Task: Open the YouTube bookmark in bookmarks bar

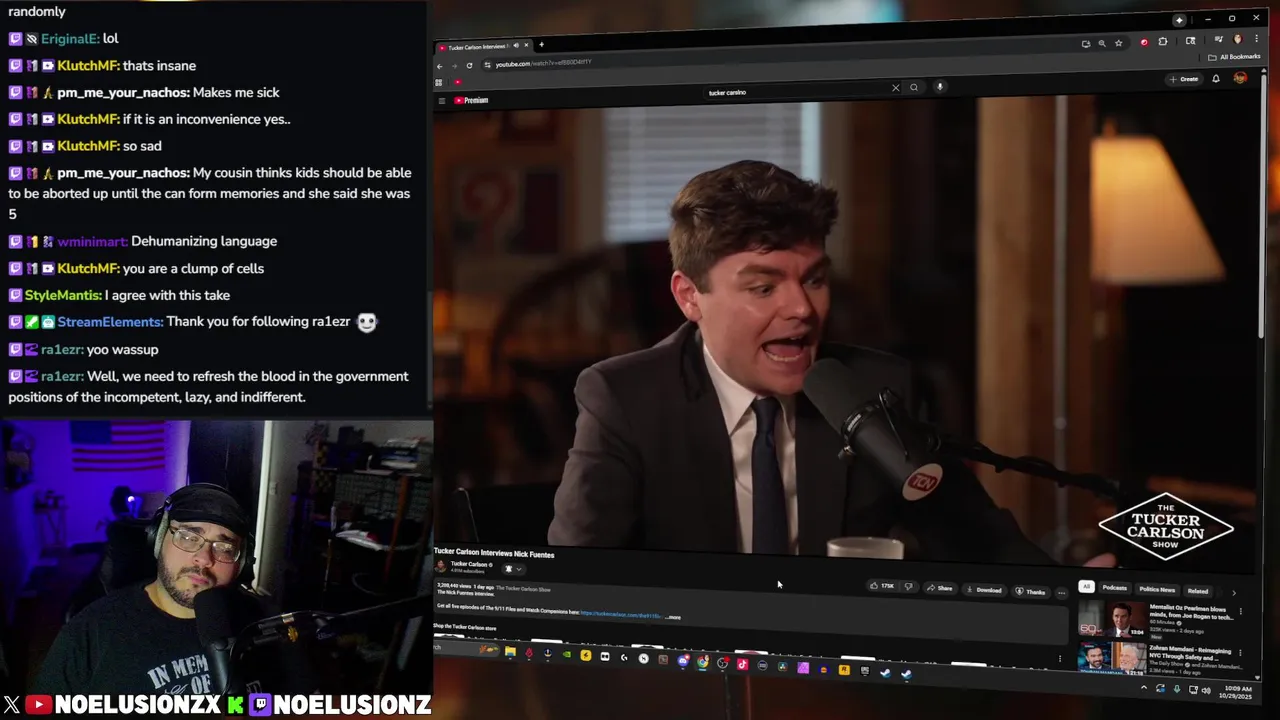Action: [x=458, y=82]
